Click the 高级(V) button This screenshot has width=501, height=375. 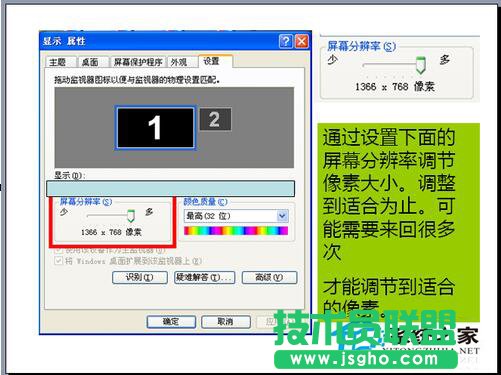click(x=269, y=277)
